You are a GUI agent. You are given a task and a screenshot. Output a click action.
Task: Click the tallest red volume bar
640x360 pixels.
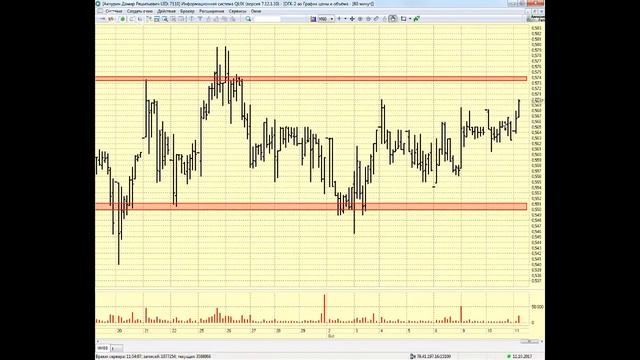point(325,309)
